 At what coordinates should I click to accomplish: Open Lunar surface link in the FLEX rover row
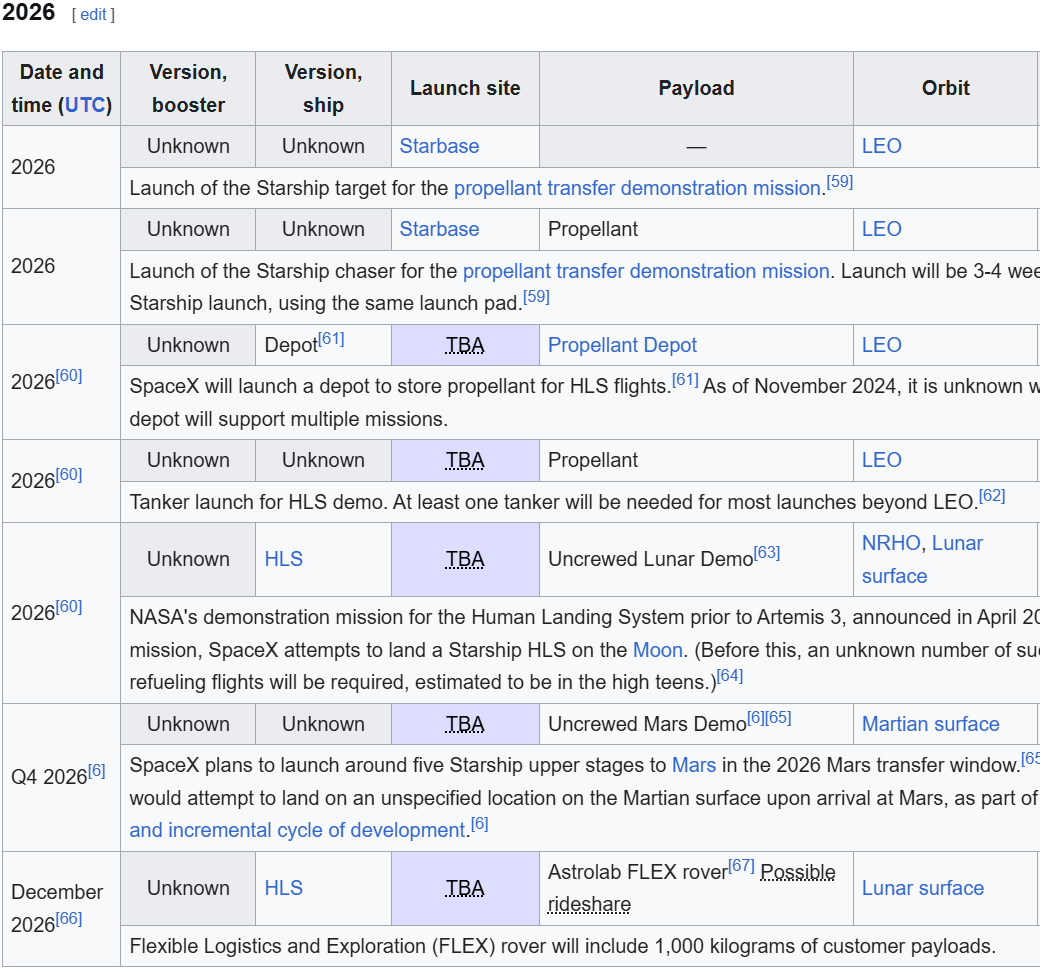tap(923, 888)
